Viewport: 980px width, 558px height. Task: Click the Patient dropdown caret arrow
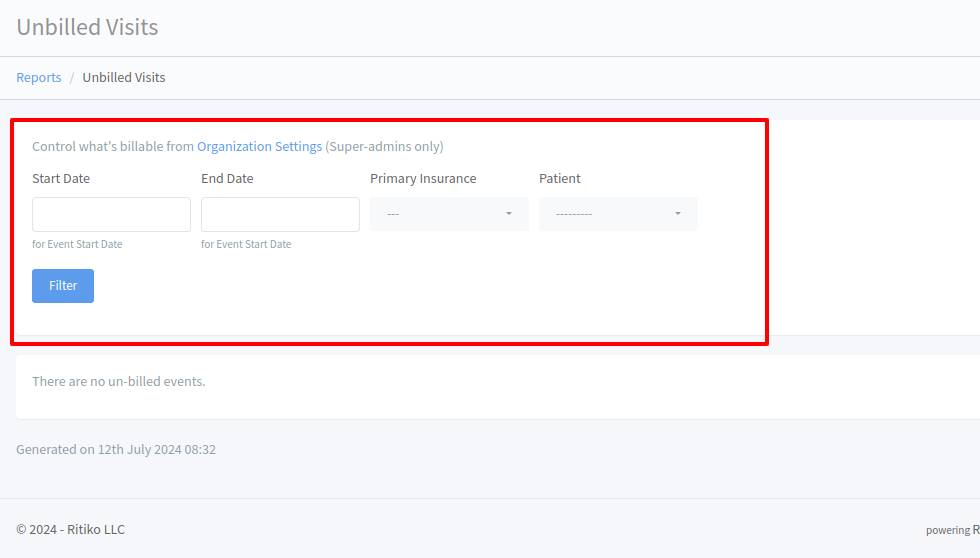[677, 214]
